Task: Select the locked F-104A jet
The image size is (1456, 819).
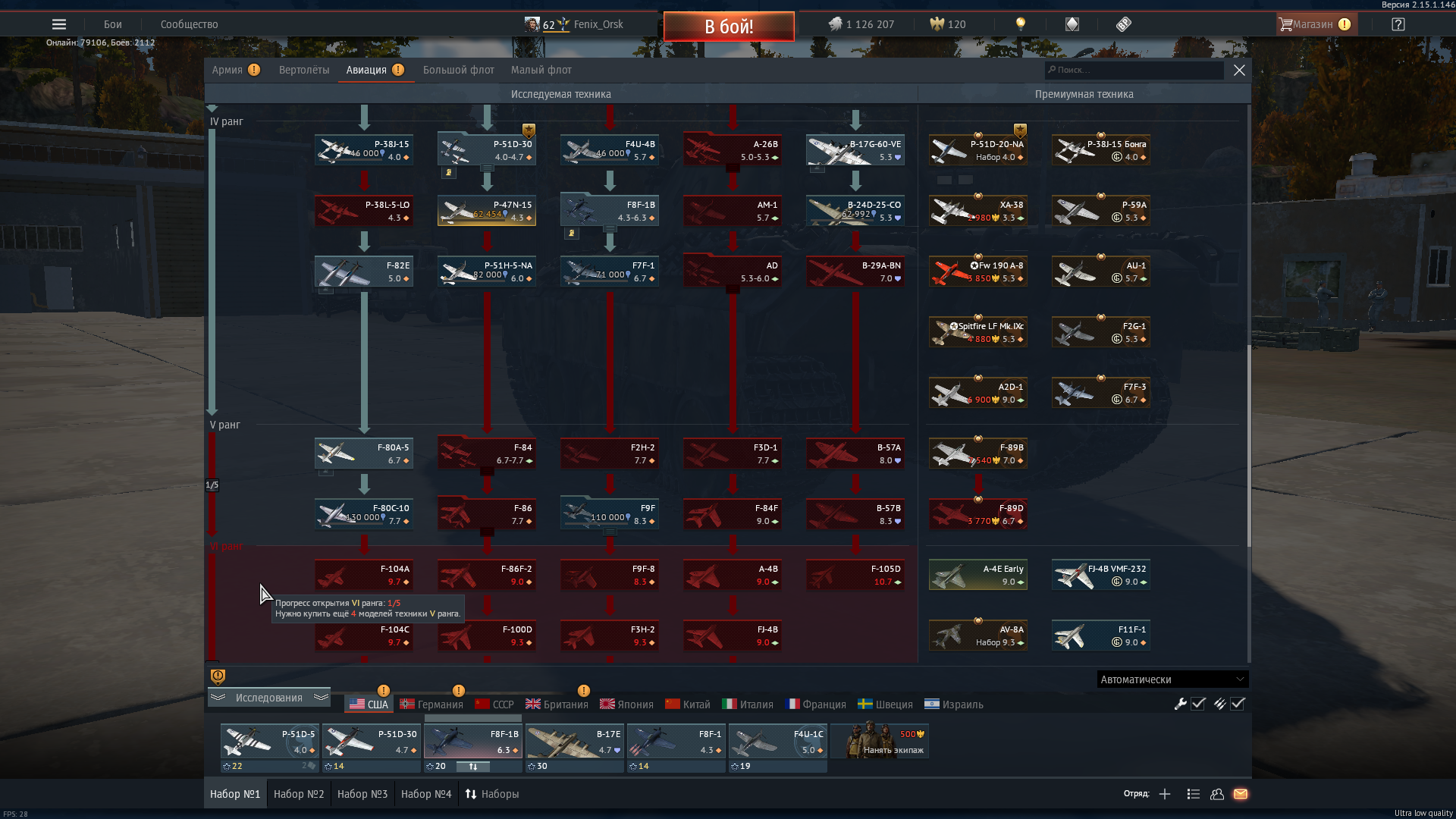Action: pos(364,575)
